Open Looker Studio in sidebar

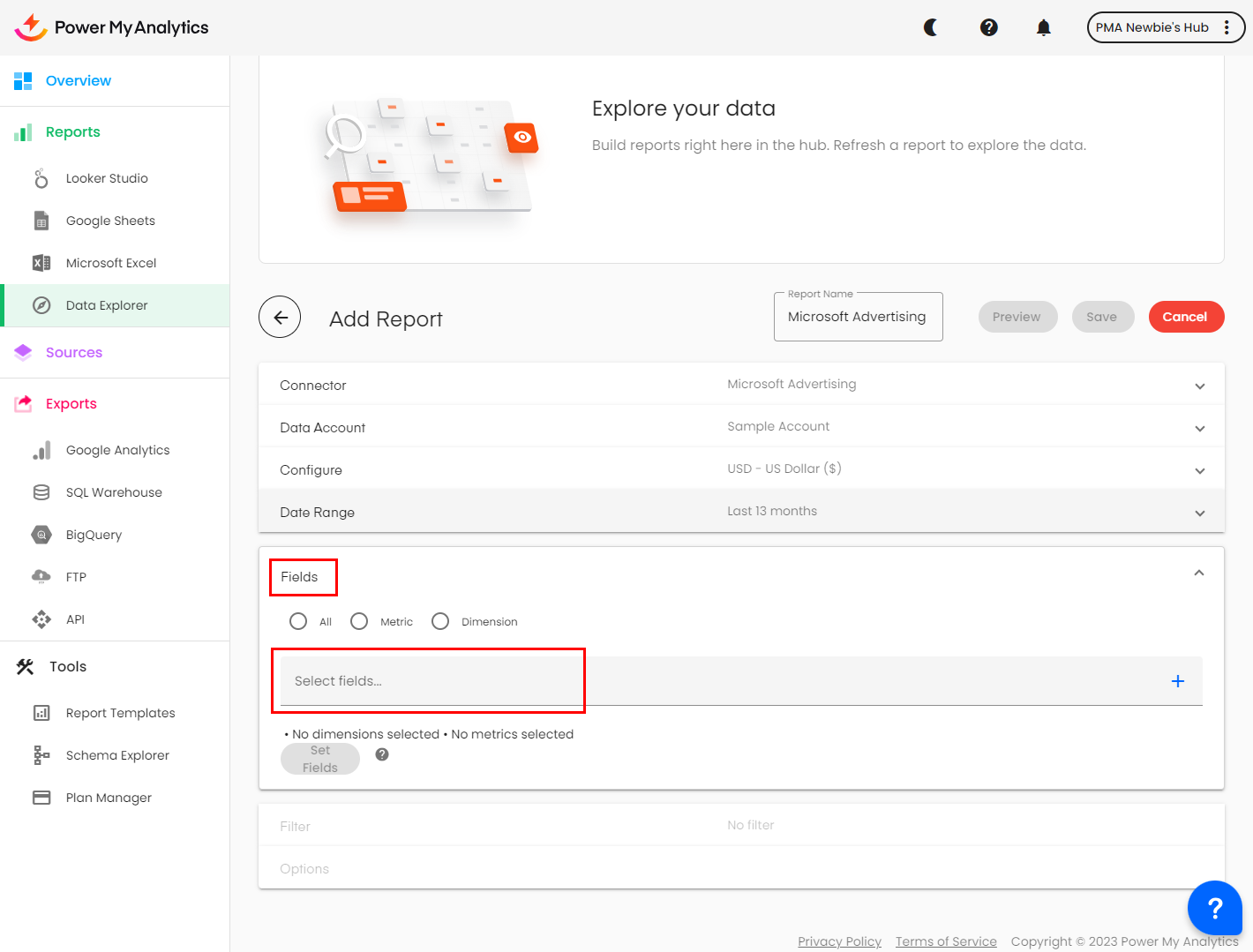(x=107, y=178)
